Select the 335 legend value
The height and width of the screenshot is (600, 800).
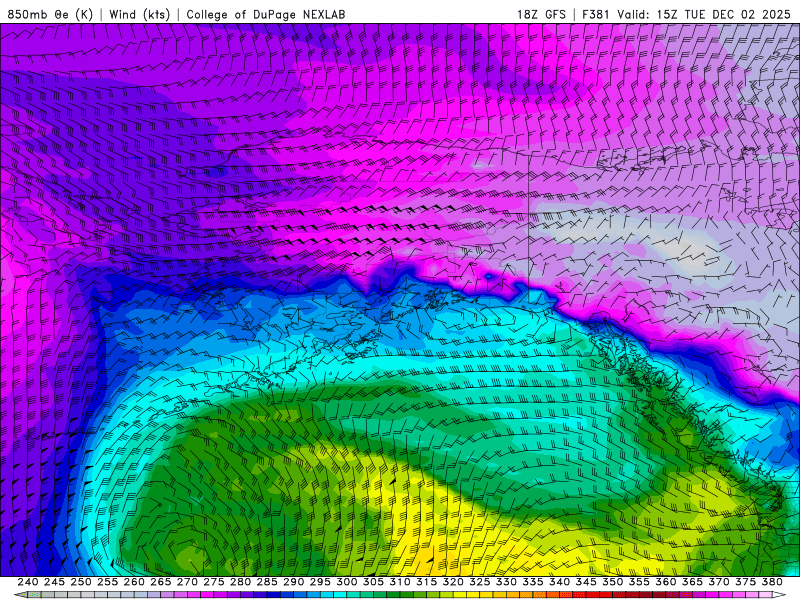[x=533, y=582]
